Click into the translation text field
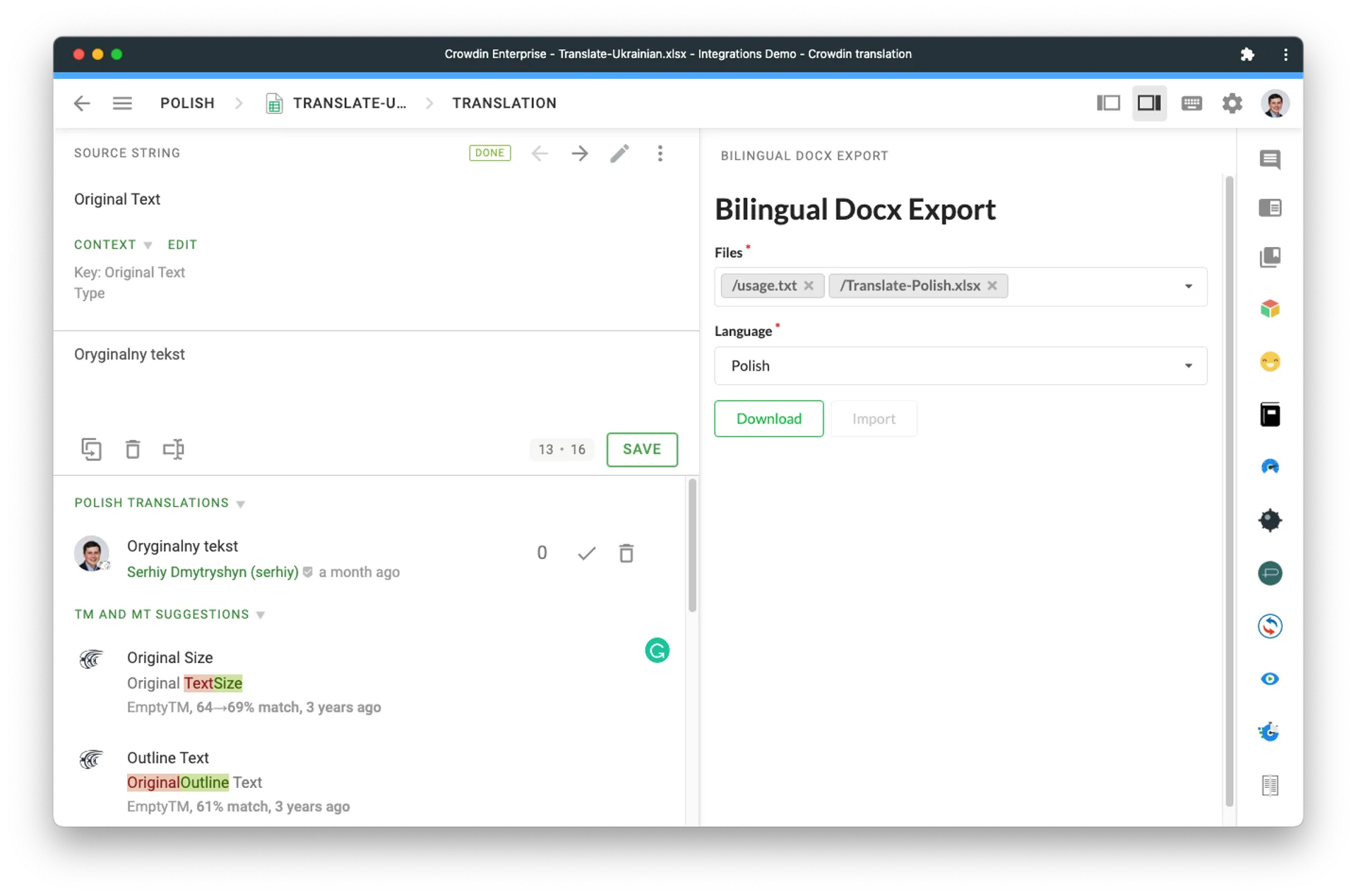The image size is (1356, 896). coord(376,381)
